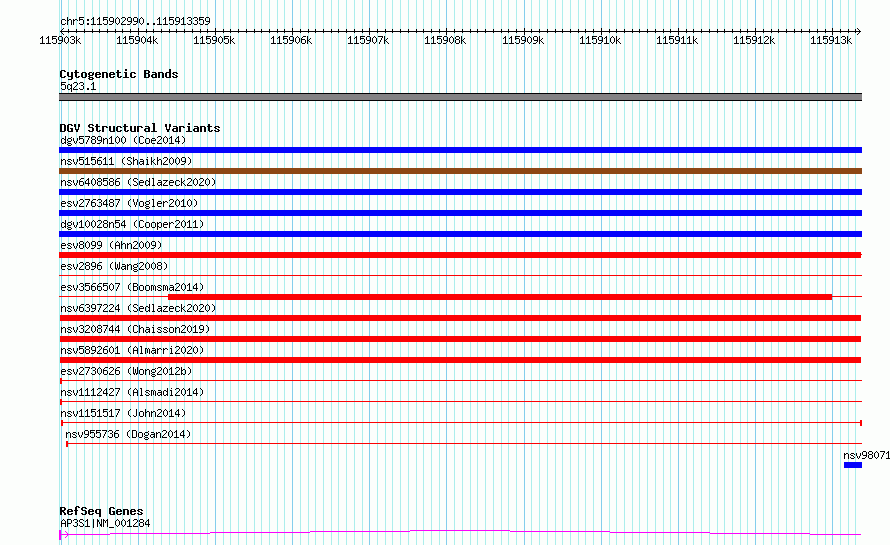Screen dimensions: 890x545
Task: Click the nsv1112427 (Alsmadi2014) label
Action: (x=132, y=392)
